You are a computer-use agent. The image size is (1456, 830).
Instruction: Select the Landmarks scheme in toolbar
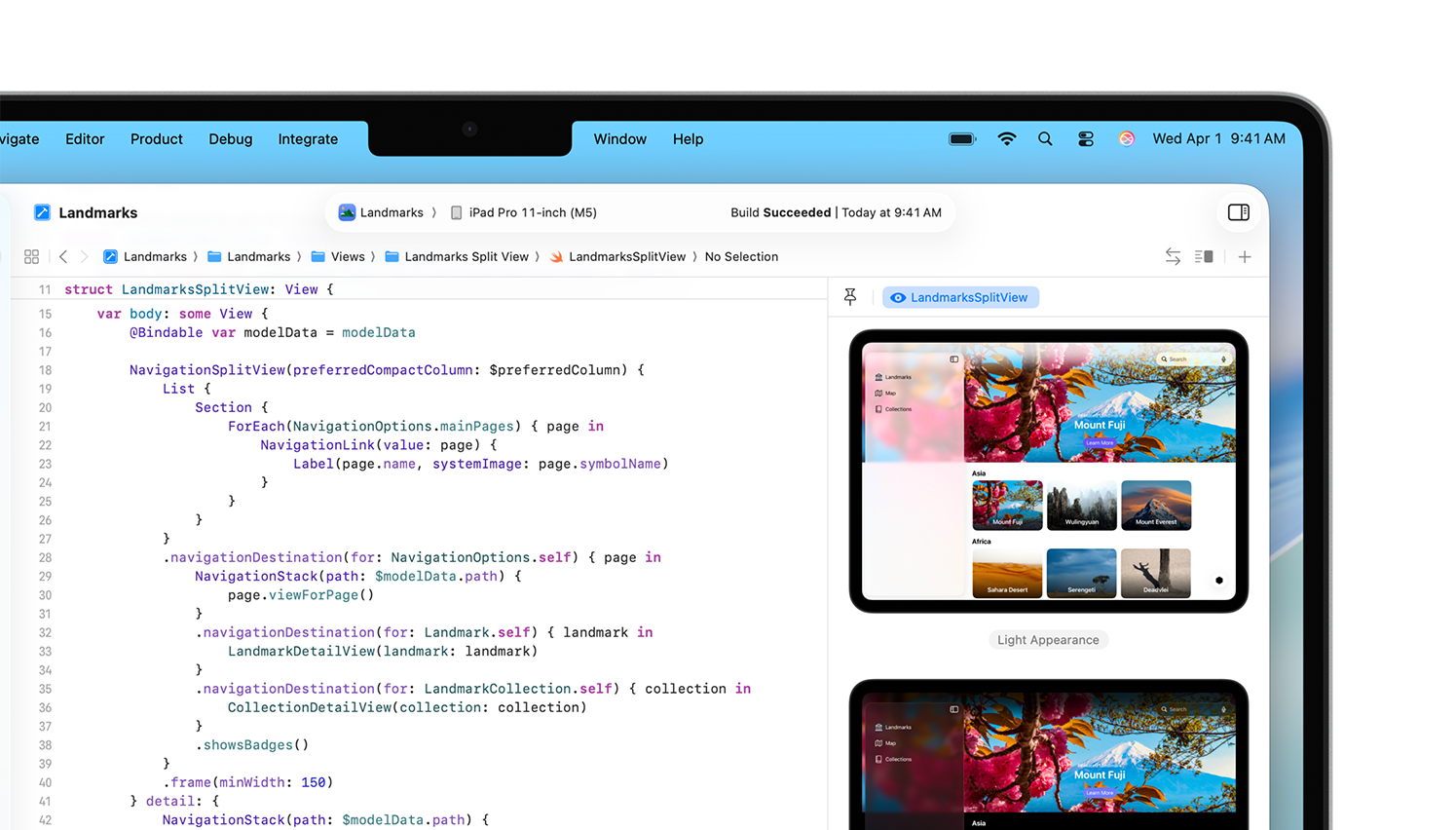click(382, 212)
